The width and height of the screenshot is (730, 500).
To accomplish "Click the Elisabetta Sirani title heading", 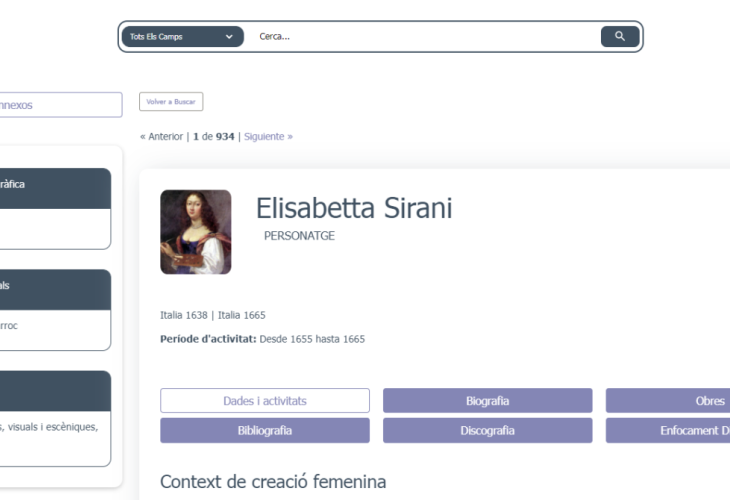I will 354,208.
